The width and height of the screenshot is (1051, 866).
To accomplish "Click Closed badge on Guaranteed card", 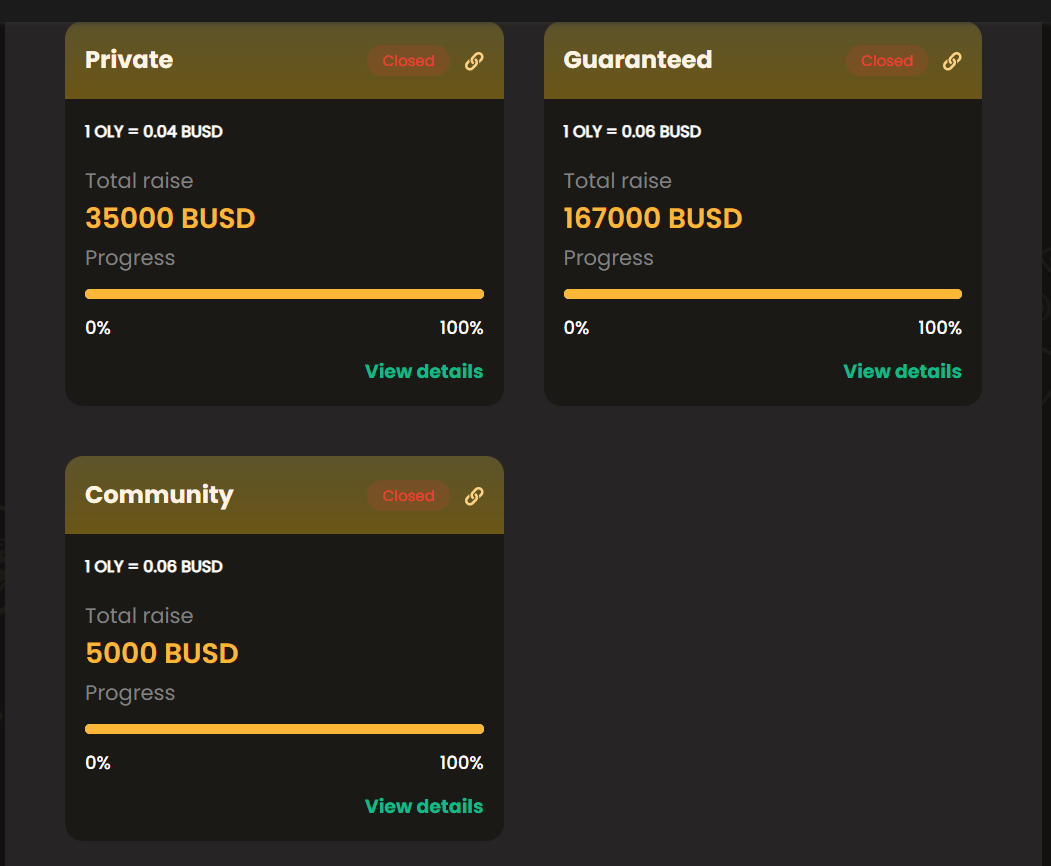I will click(887, 61).
